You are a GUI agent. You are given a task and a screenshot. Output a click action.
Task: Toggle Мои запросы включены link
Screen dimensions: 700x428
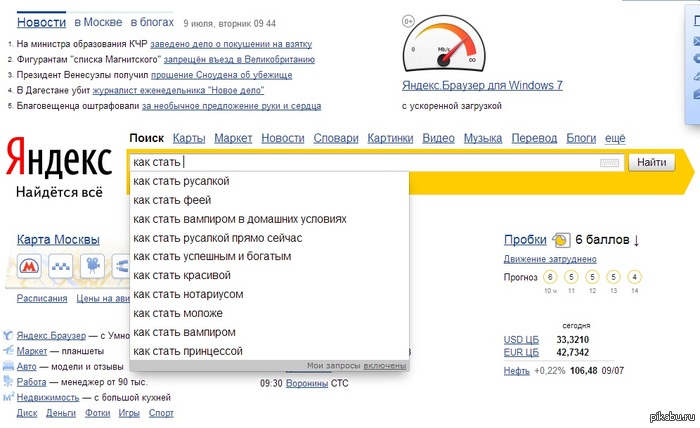click(384, 366)
